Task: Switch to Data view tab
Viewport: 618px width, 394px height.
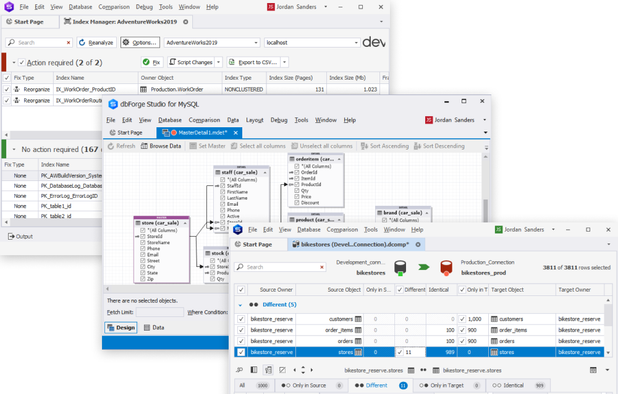Action: tap(154, 328)
